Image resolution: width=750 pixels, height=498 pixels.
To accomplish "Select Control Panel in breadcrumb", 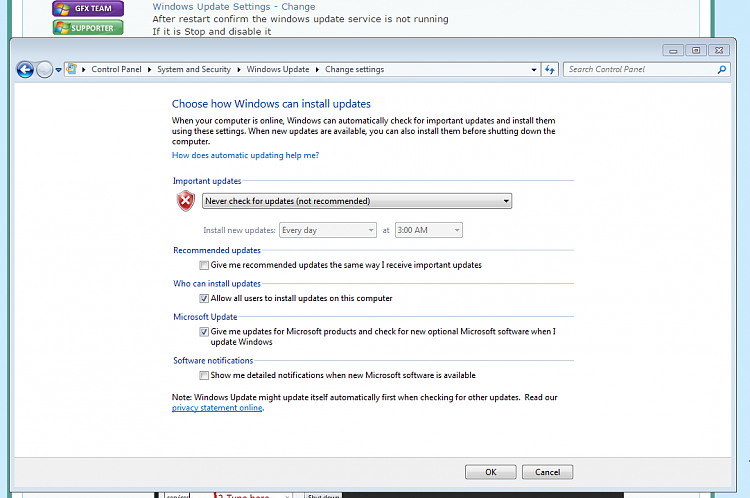I will tap(116, 69).
